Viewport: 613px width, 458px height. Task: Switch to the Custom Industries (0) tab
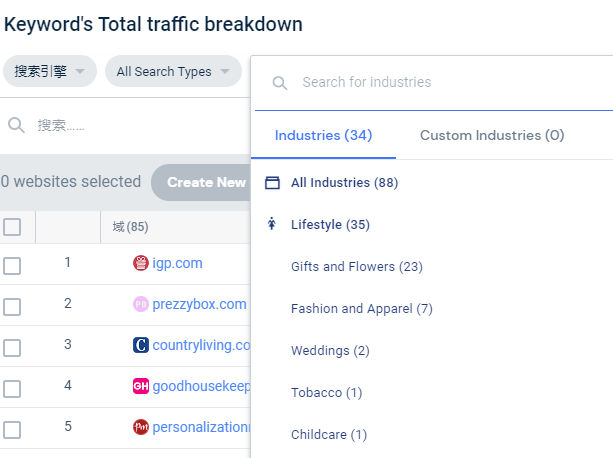(x=491, y=135)
